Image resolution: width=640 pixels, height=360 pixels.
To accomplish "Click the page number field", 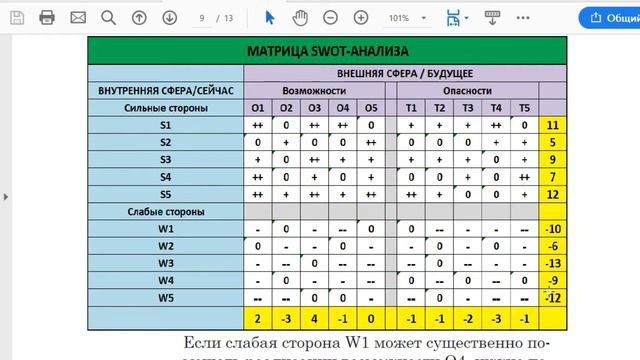I will (202, 18).
